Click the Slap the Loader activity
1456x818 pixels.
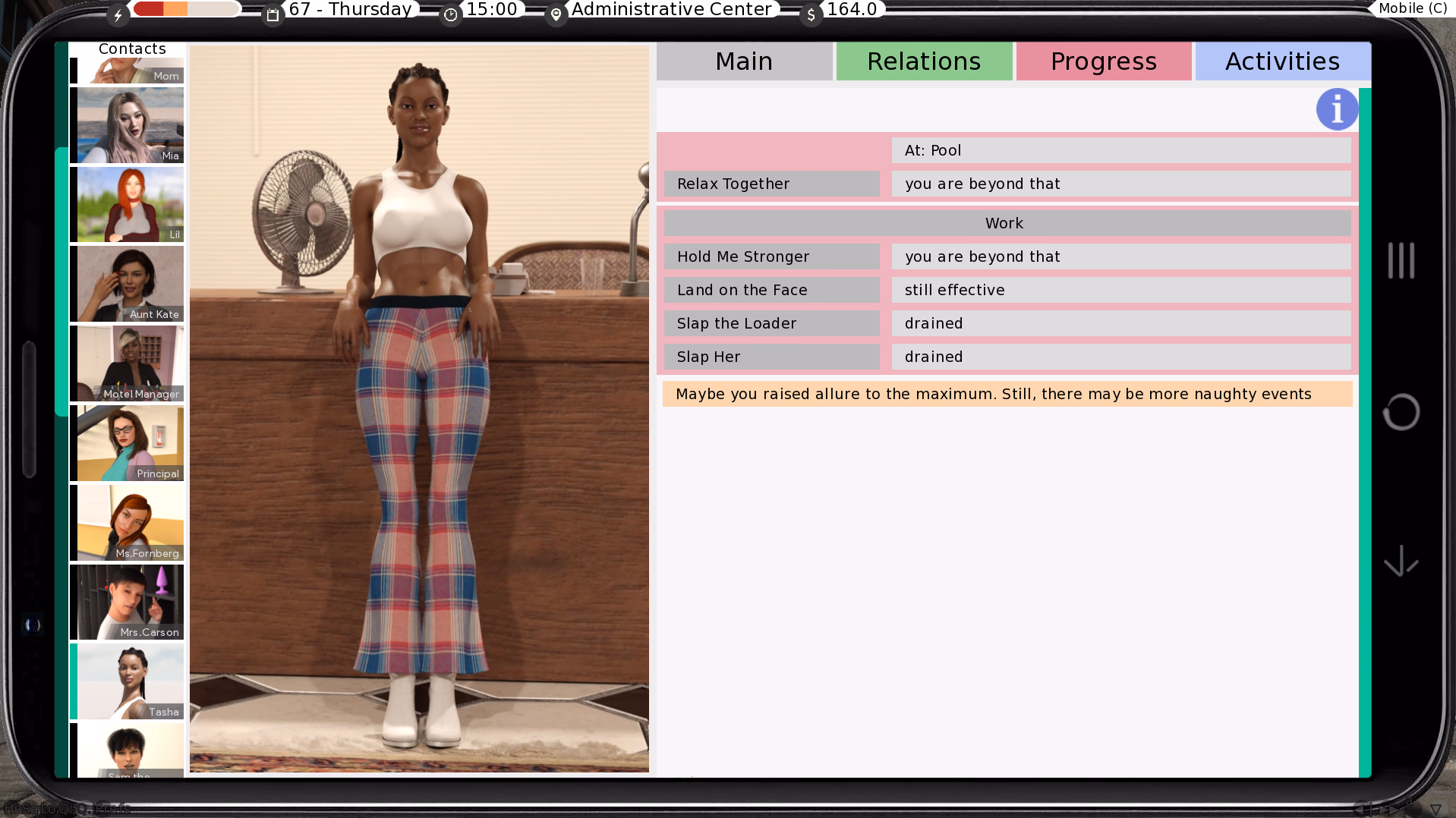[772, 323]
